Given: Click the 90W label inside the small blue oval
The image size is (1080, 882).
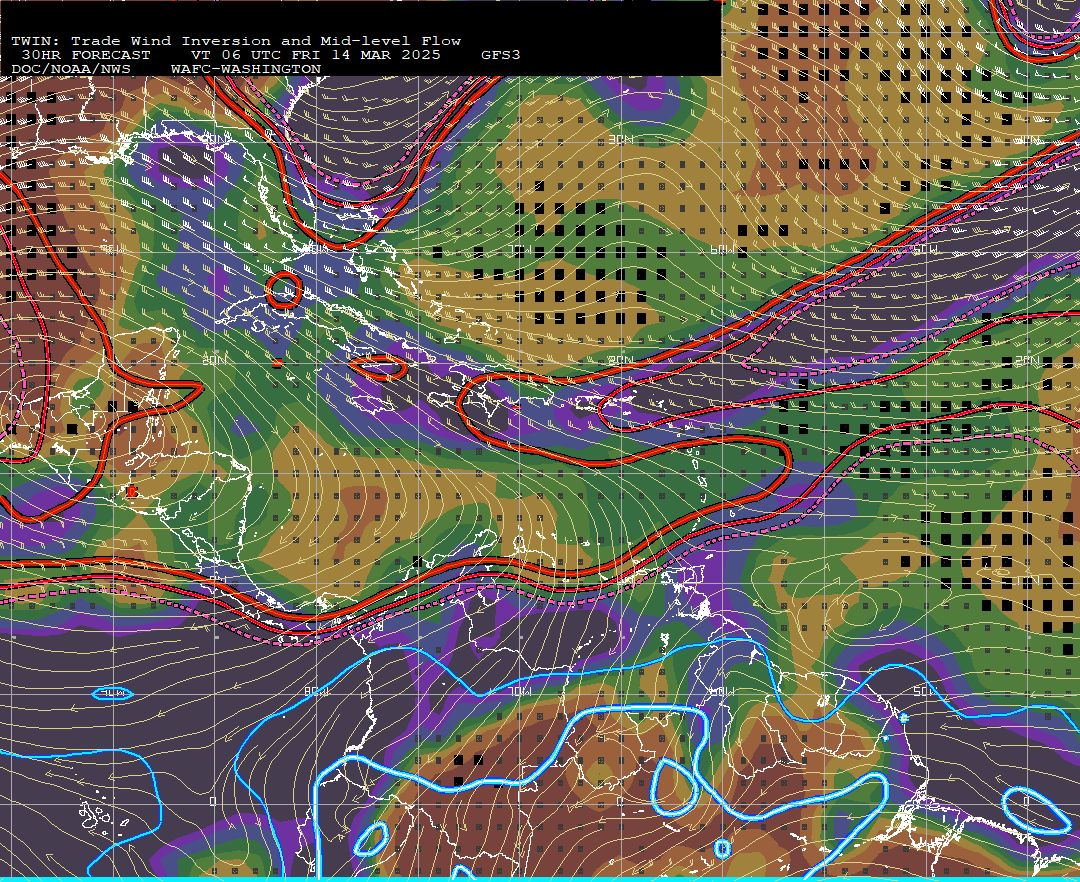Looking at the screenshot, I should [112, 693].
